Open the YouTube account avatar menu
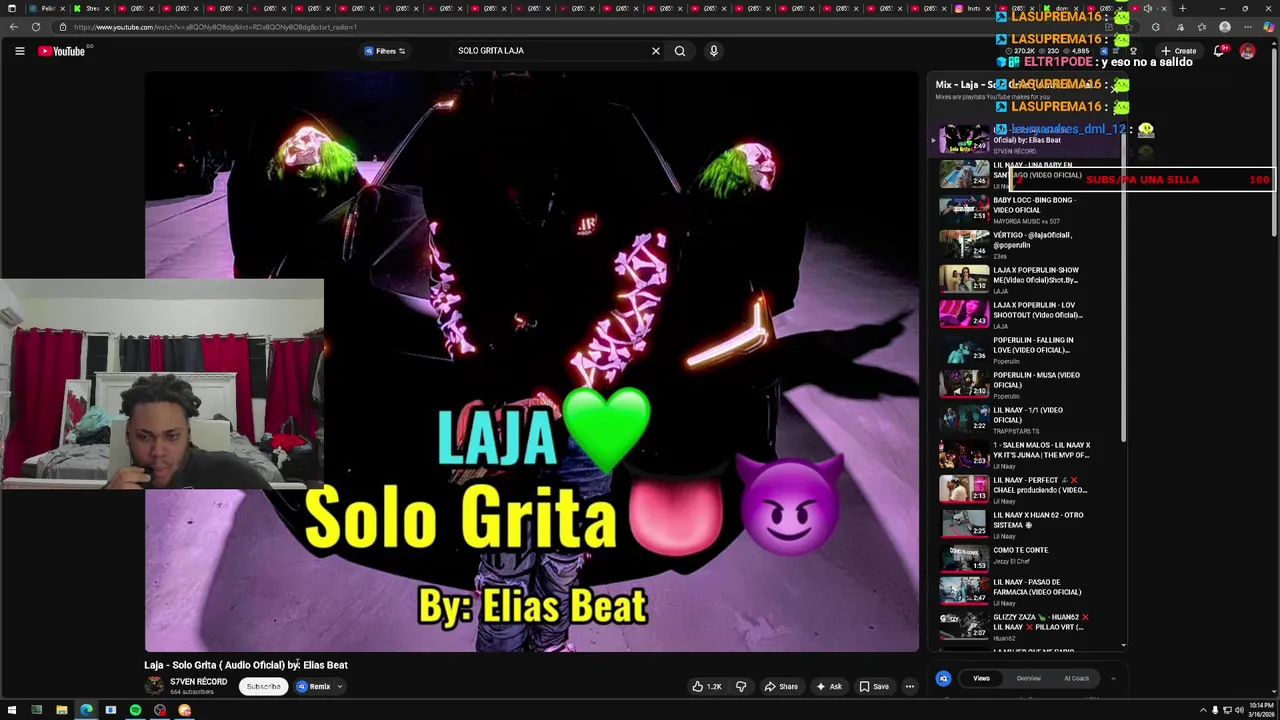The image size is (1280, 720). (1247, 51)
